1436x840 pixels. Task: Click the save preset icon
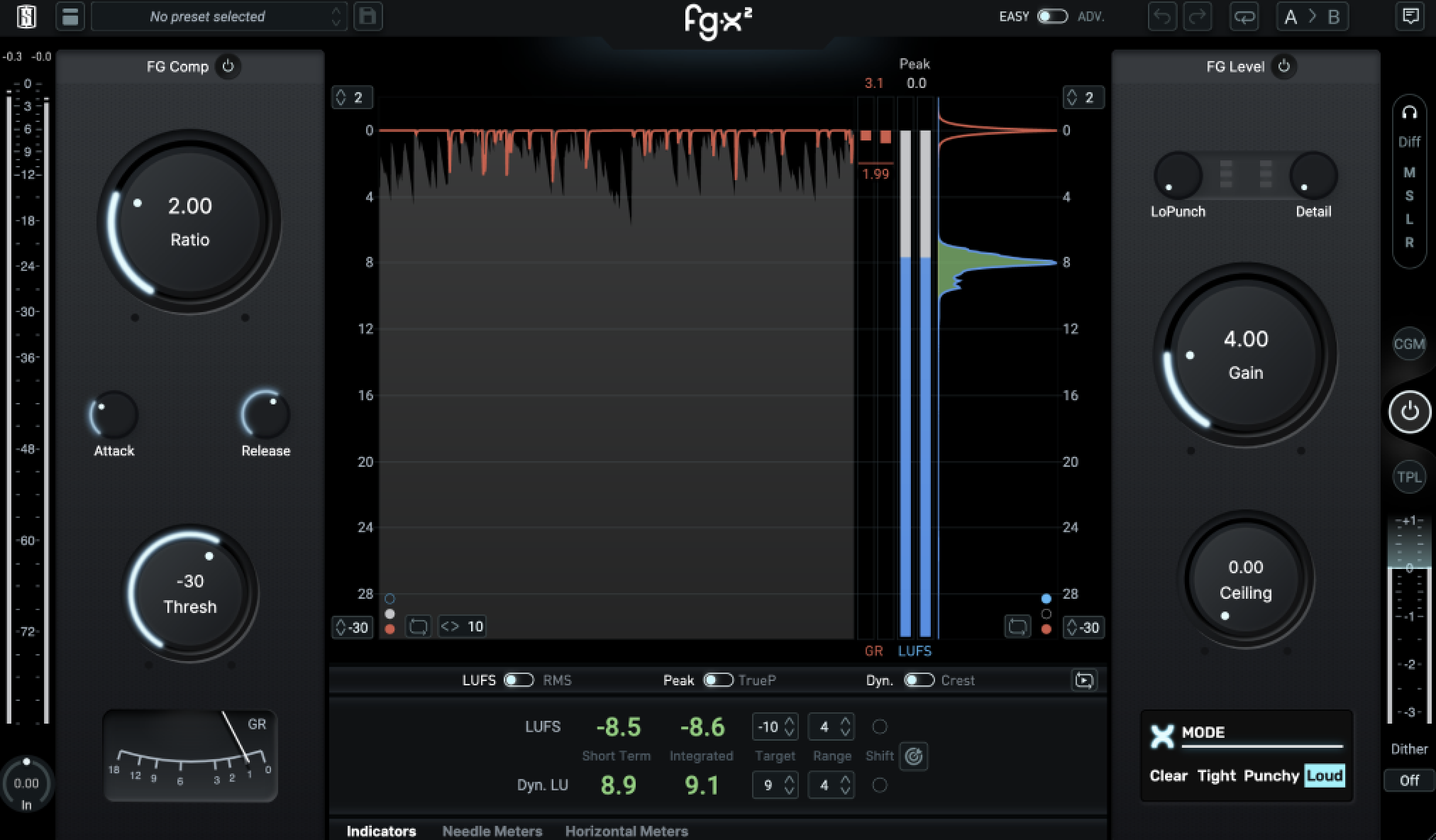367,16
